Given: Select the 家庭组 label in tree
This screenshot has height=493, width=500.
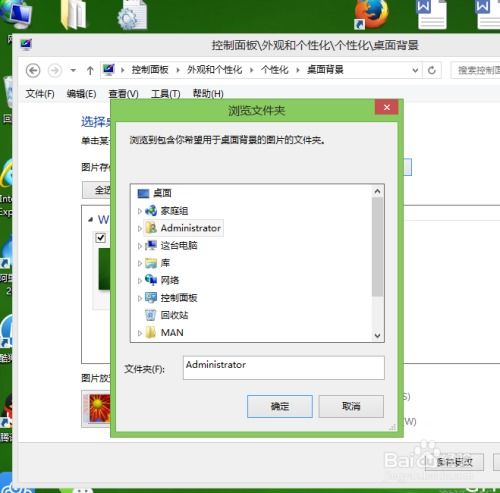Looking at the screenshot, I should click(x=174, y=211).
